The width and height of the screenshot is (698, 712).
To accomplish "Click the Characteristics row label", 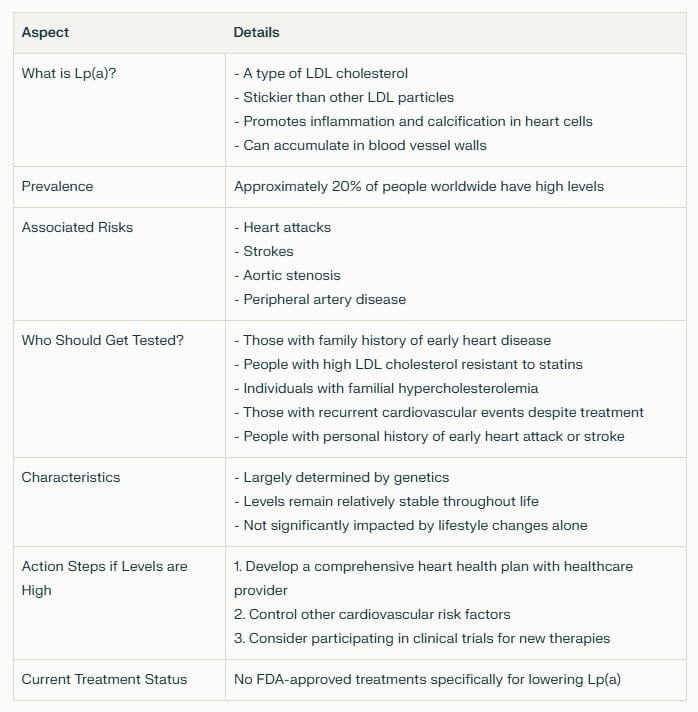I will coord(71,477).
